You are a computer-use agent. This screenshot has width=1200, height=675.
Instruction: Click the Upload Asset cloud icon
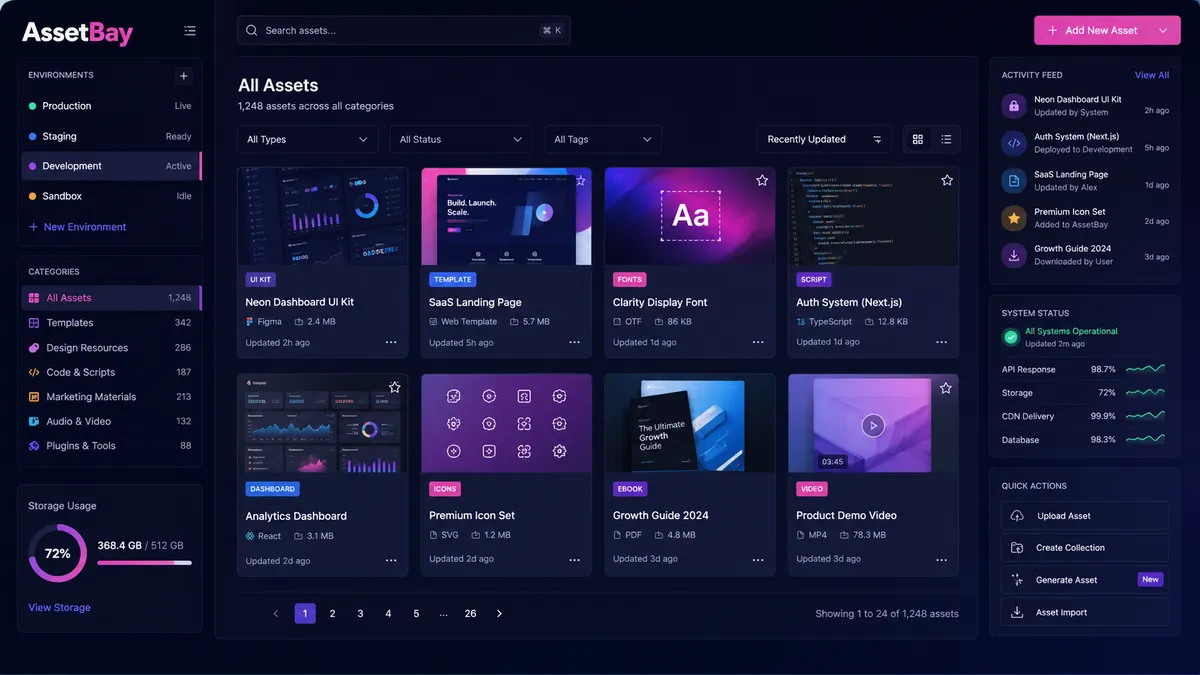(1017, 516)
